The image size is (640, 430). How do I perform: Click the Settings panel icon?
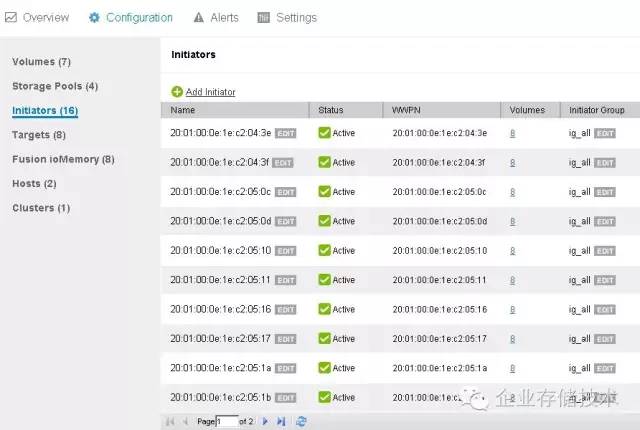click(264, 18)
